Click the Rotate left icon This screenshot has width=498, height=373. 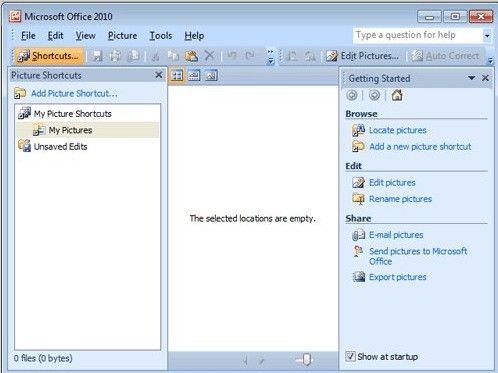[x=292, y=56]
